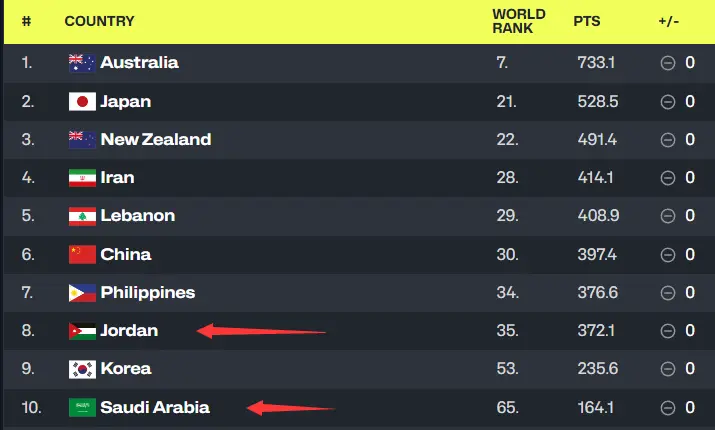Screen dimensions: 715x430
Task: Open the Saudi Arabia country link
Action: [x=155, y=408]
